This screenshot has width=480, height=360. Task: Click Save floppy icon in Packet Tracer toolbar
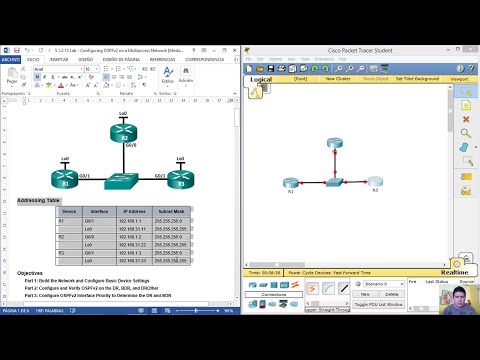coord(271,69)
